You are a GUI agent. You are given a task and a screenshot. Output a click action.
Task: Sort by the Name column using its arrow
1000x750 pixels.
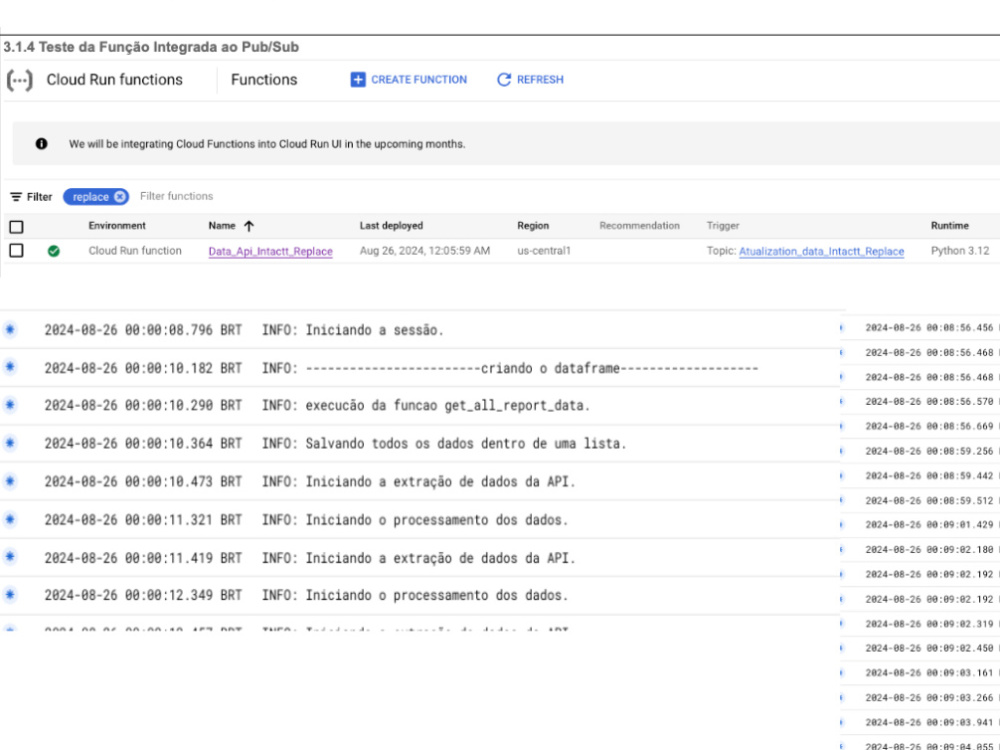[x=249, y=226]
